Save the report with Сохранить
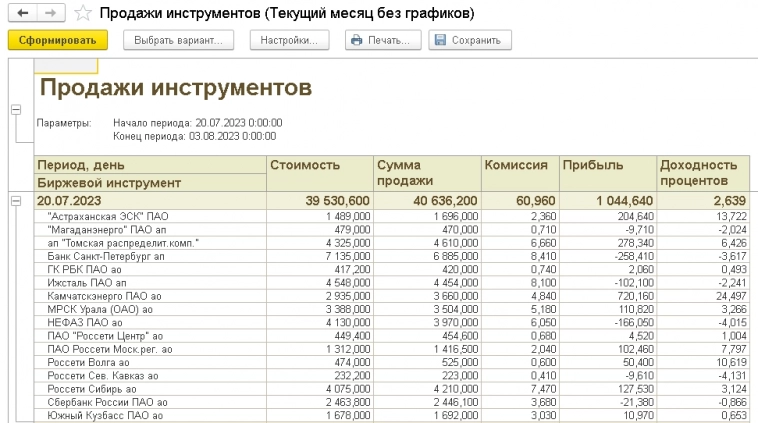Screen dimensions: 758x423 point(470,40)
